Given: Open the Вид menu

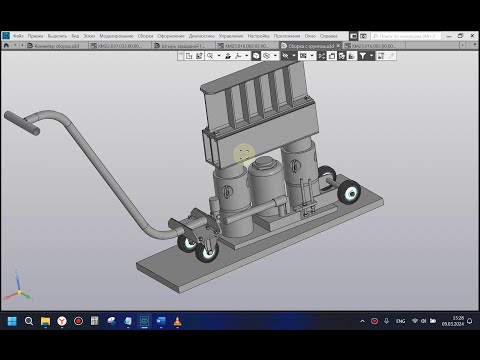Looking at the screenshot, I should [x=75, y=36].
